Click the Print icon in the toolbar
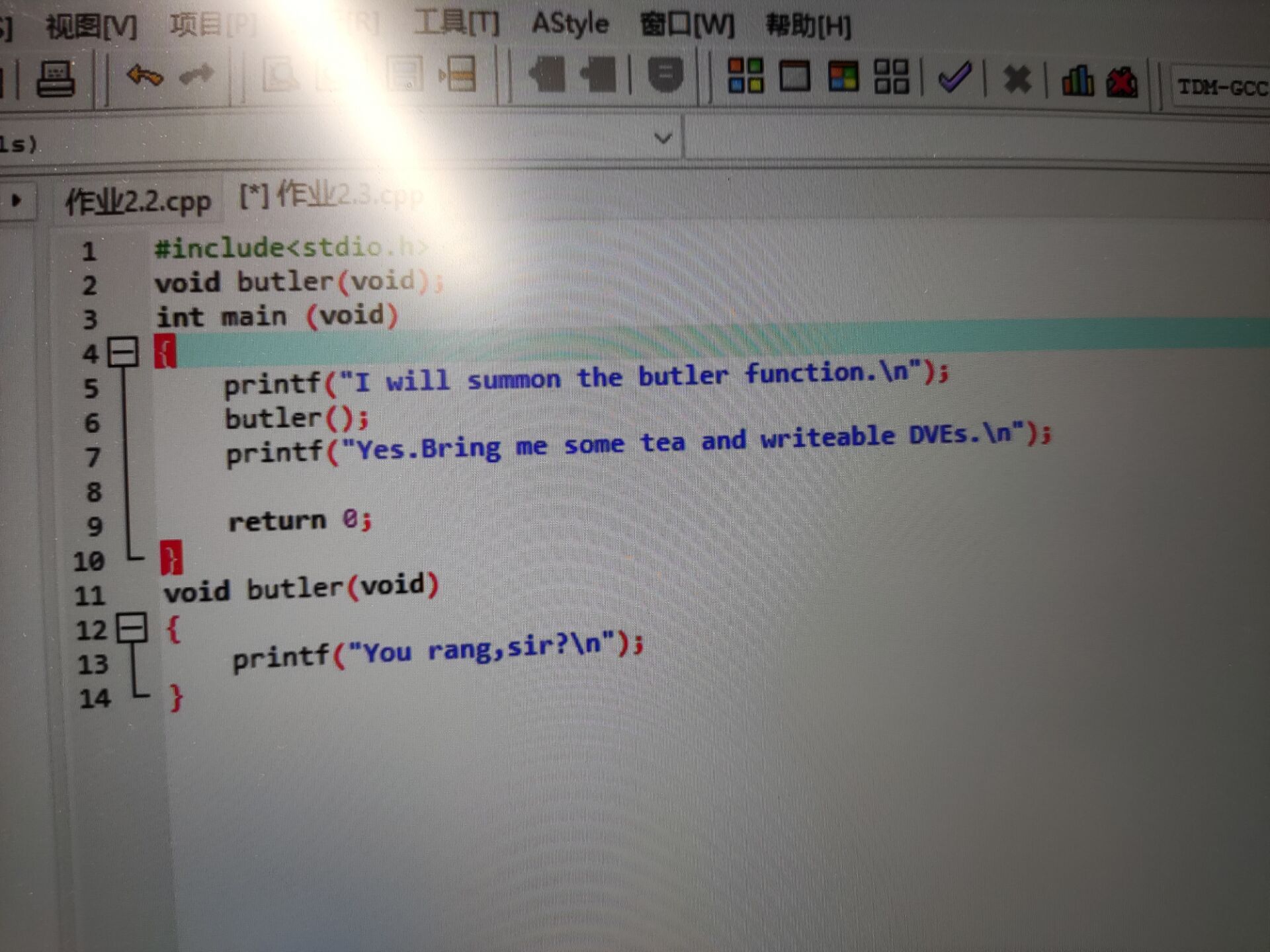Viewport: 1270px width, 952px height. click(55, 79)
